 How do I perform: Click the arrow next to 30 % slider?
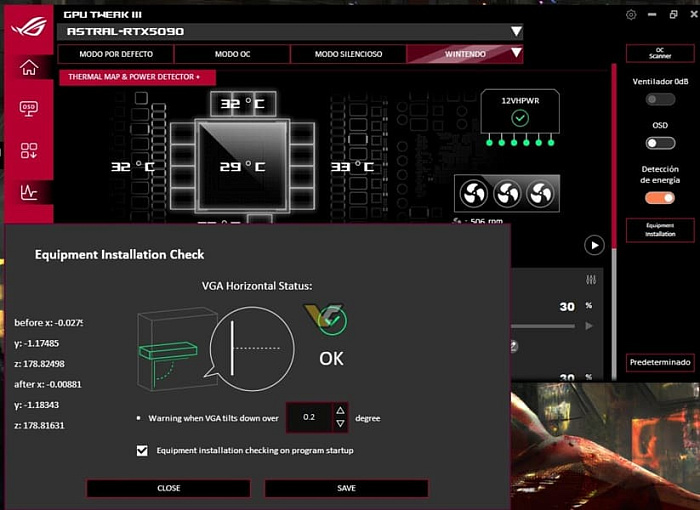click(x=589, y=326)
